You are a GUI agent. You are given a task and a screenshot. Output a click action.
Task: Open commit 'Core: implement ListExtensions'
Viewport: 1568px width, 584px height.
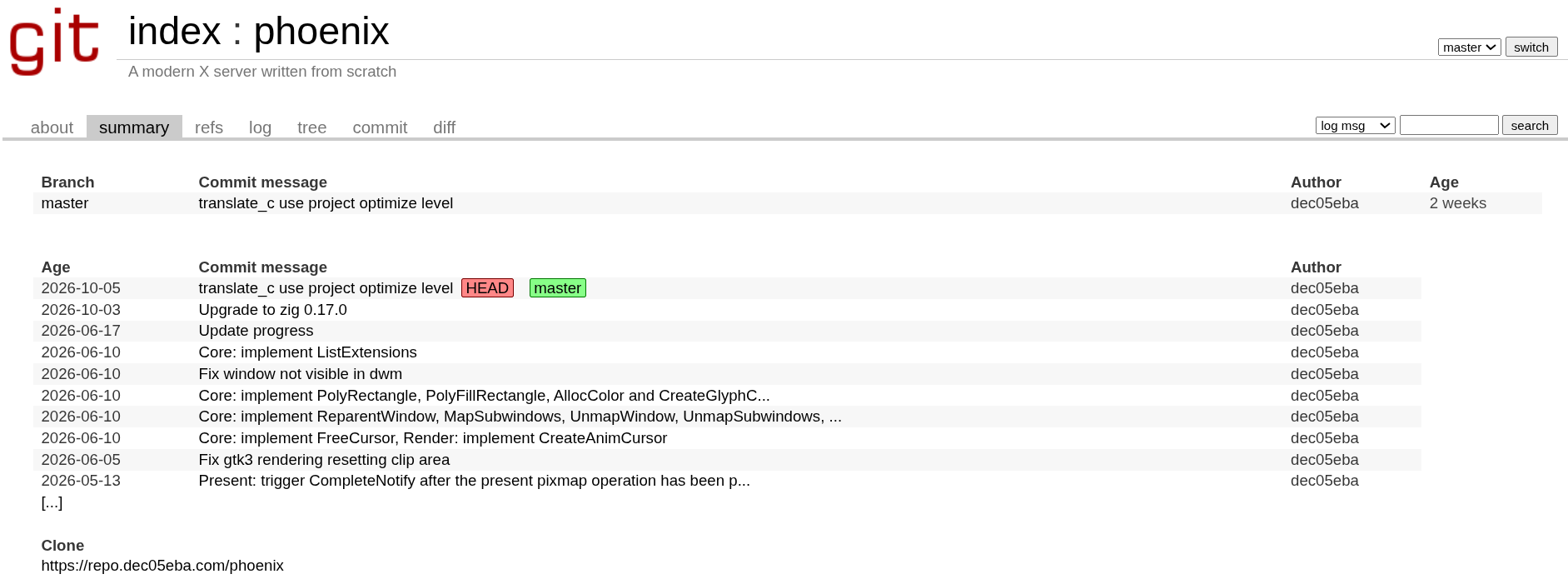coord(307,352)
